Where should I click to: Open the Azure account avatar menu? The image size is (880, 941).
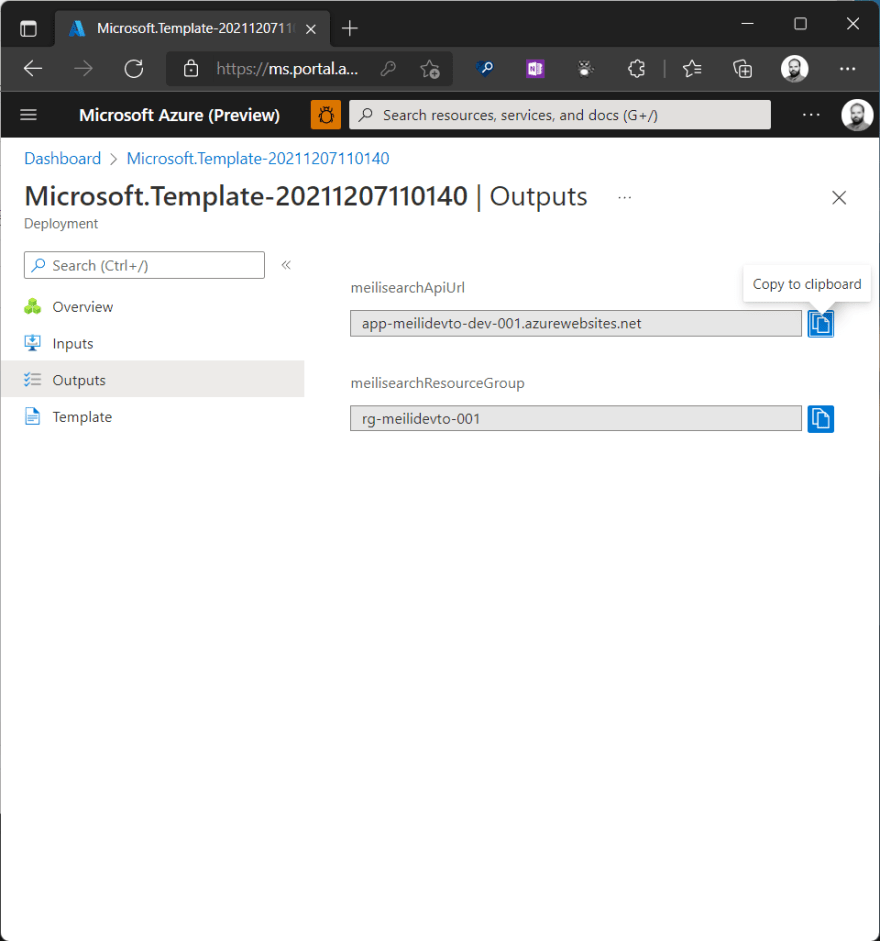pos(857,114)
